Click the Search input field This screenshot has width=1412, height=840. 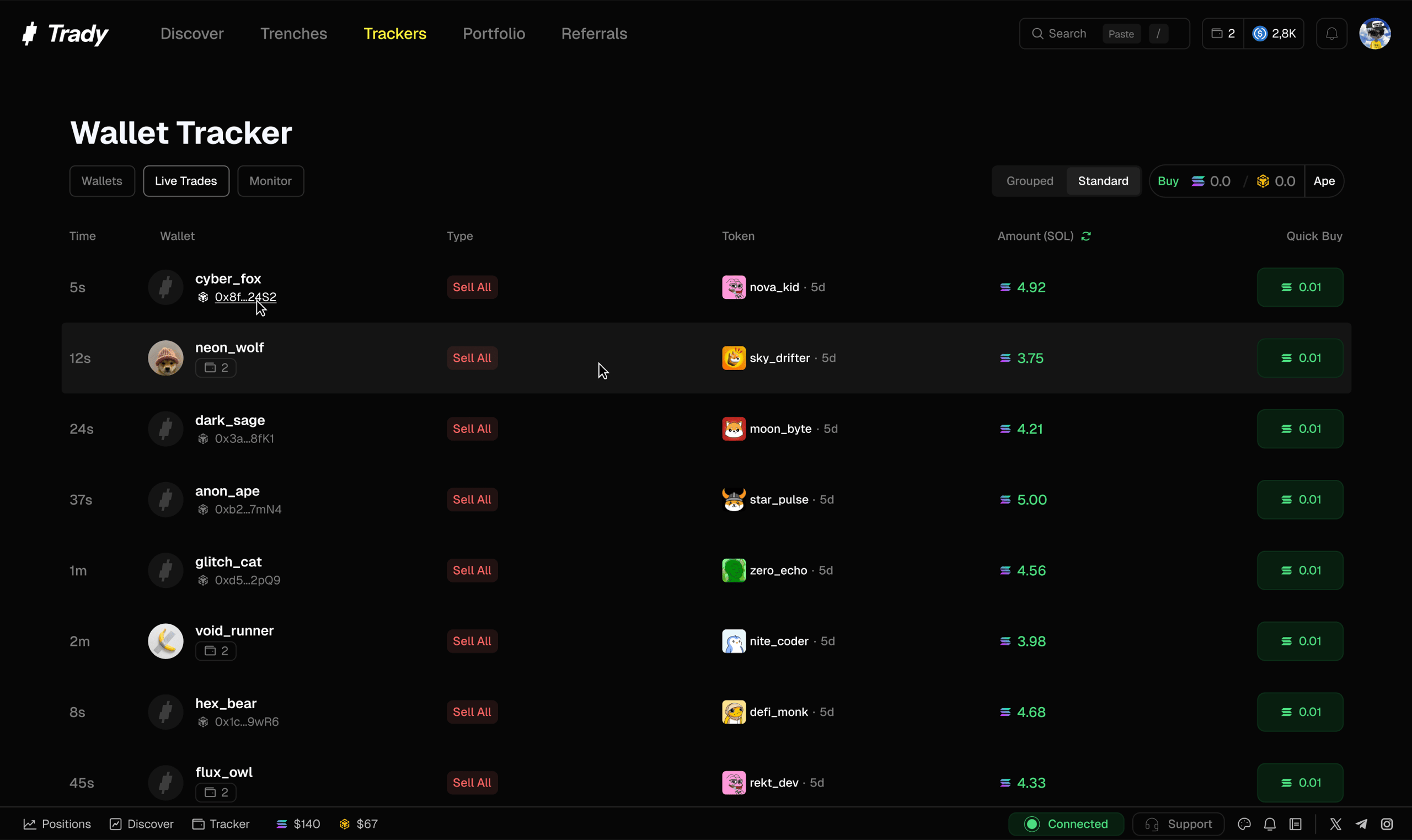coord(1104,34)
